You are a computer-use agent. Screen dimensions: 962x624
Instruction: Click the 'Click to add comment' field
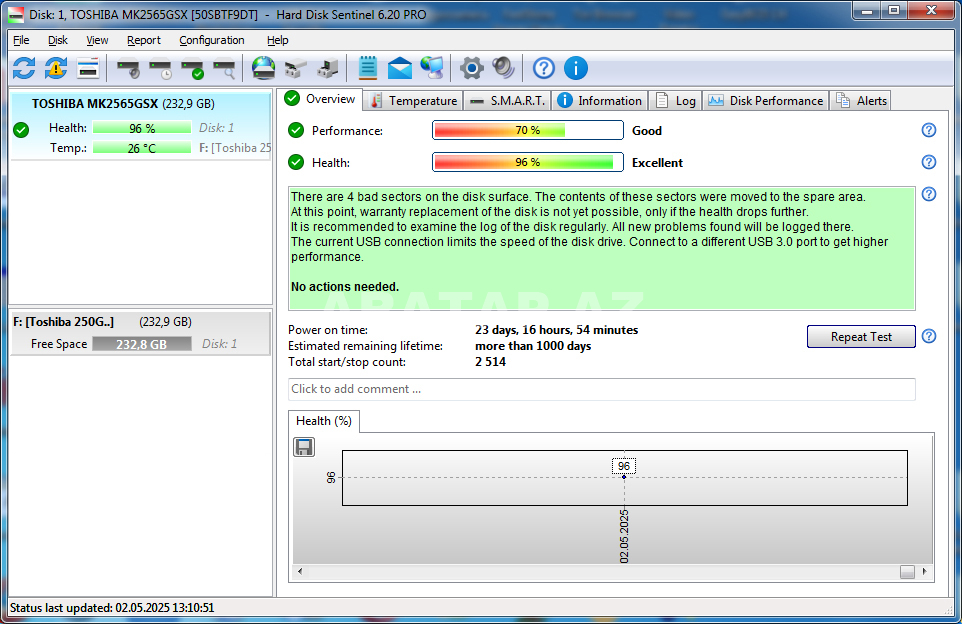click(x=602, y=389)
